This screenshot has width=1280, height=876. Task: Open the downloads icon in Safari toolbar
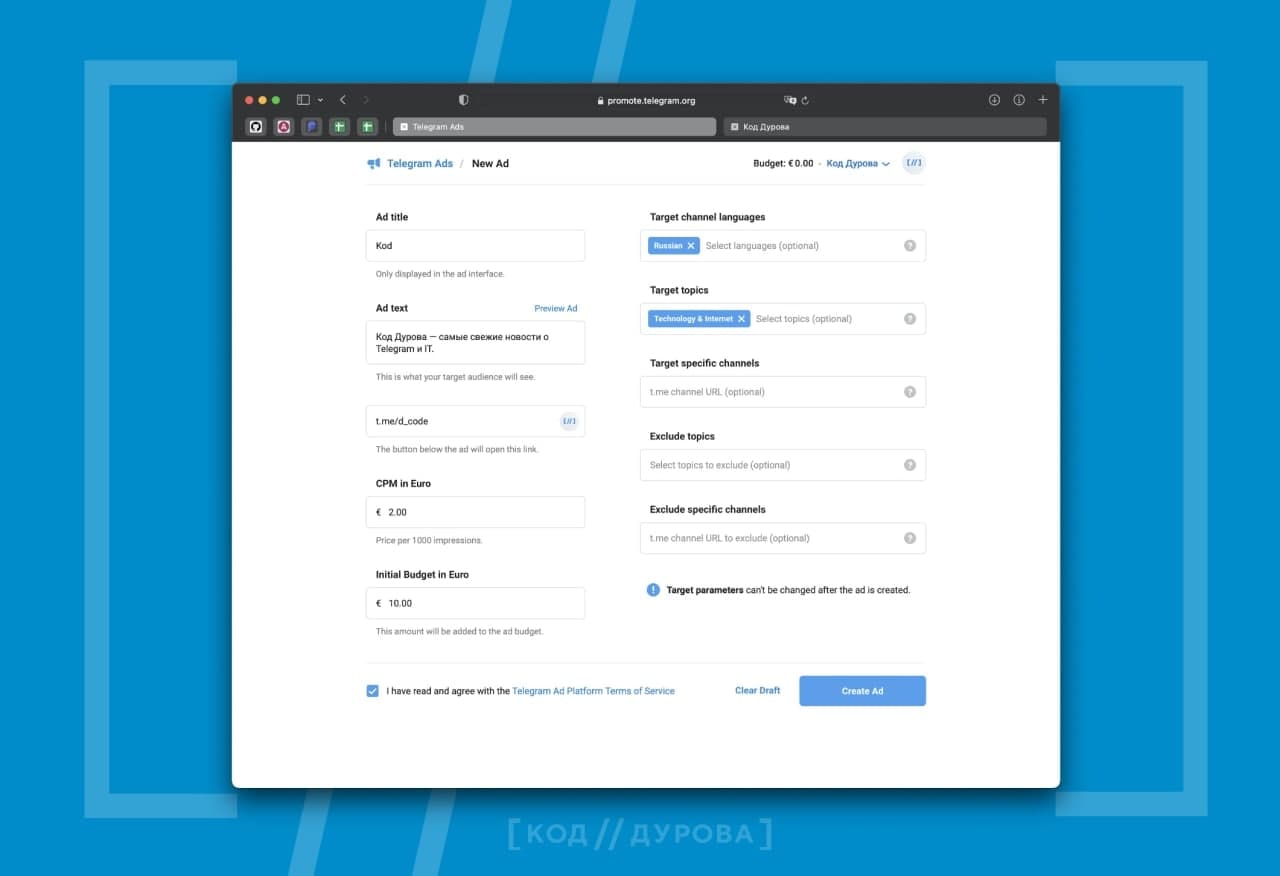point(994,100)
